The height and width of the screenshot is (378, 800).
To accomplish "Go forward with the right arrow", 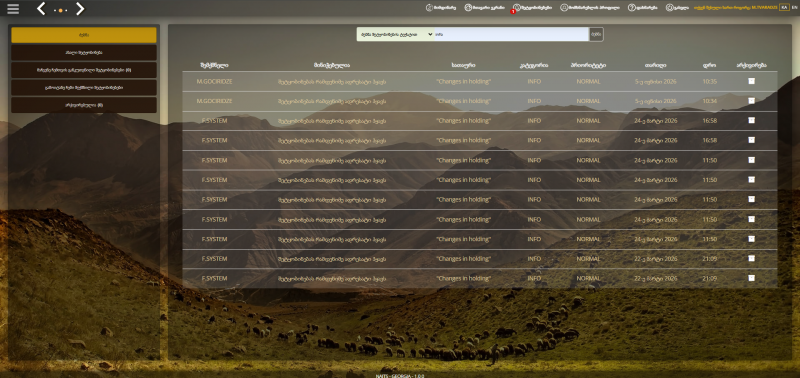I will [x=80, y=8].
